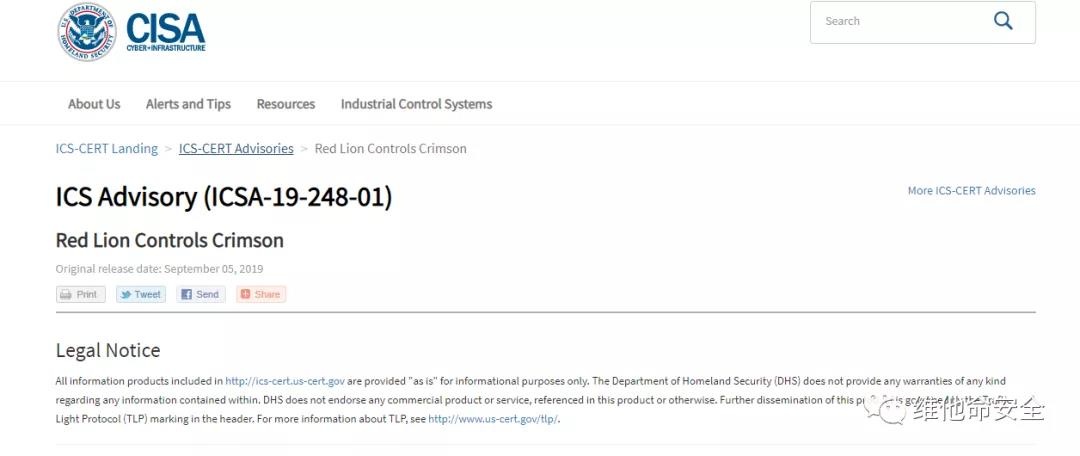The height and width of the screenshot is (456, 1080).
Task: Go to the Industrial Control Systems section
Action: (416, 104)
